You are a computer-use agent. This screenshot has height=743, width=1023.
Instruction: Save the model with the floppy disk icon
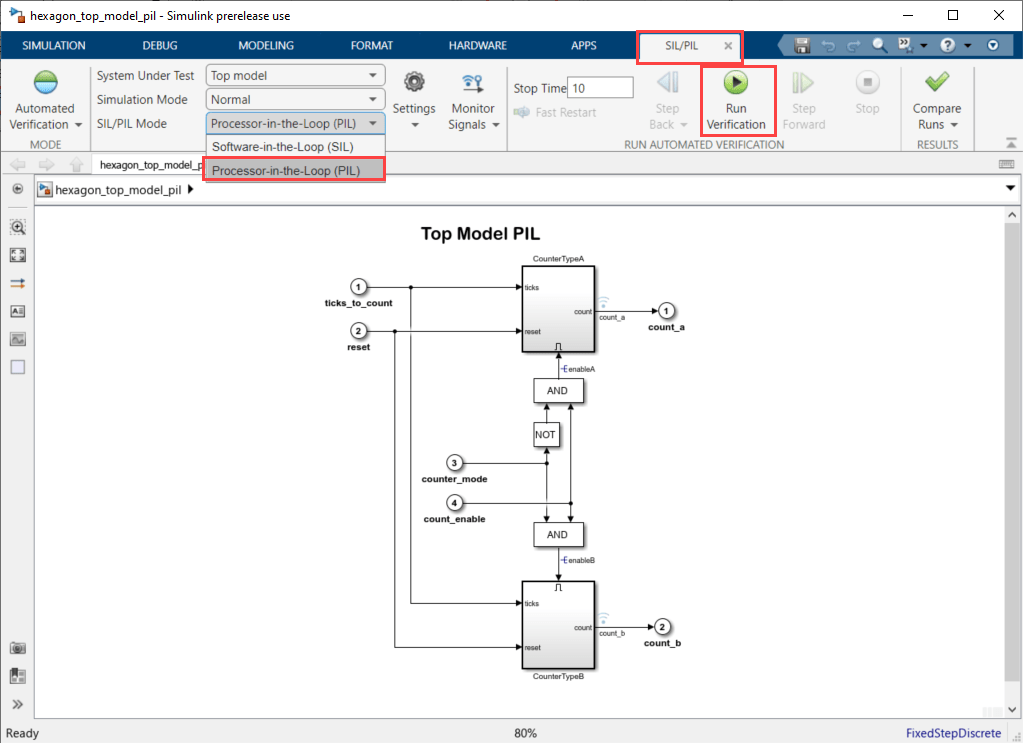(801, 45)
